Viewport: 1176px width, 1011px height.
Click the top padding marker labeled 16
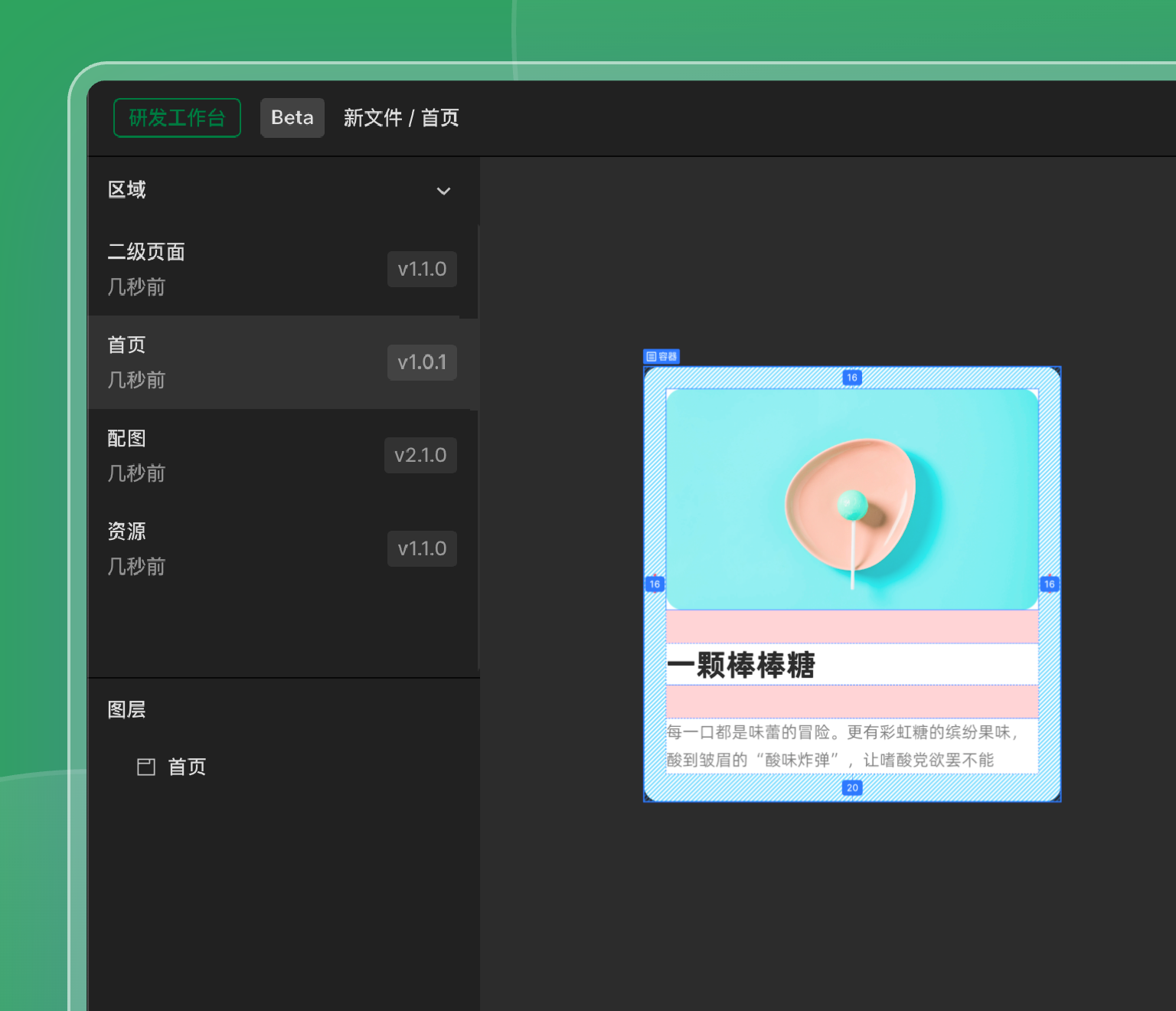(852, 378)
